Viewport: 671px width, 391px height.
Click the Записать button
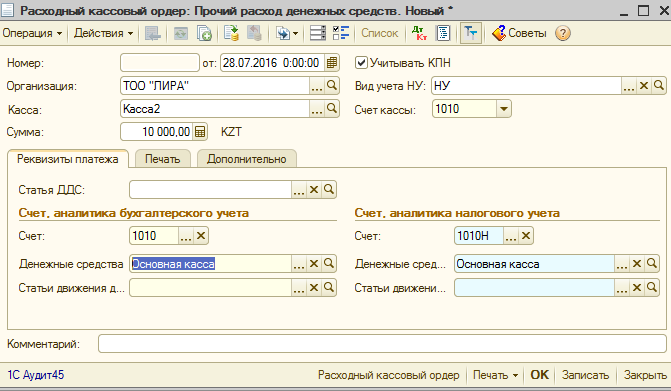pyautogui.click(x=585, y=375)
